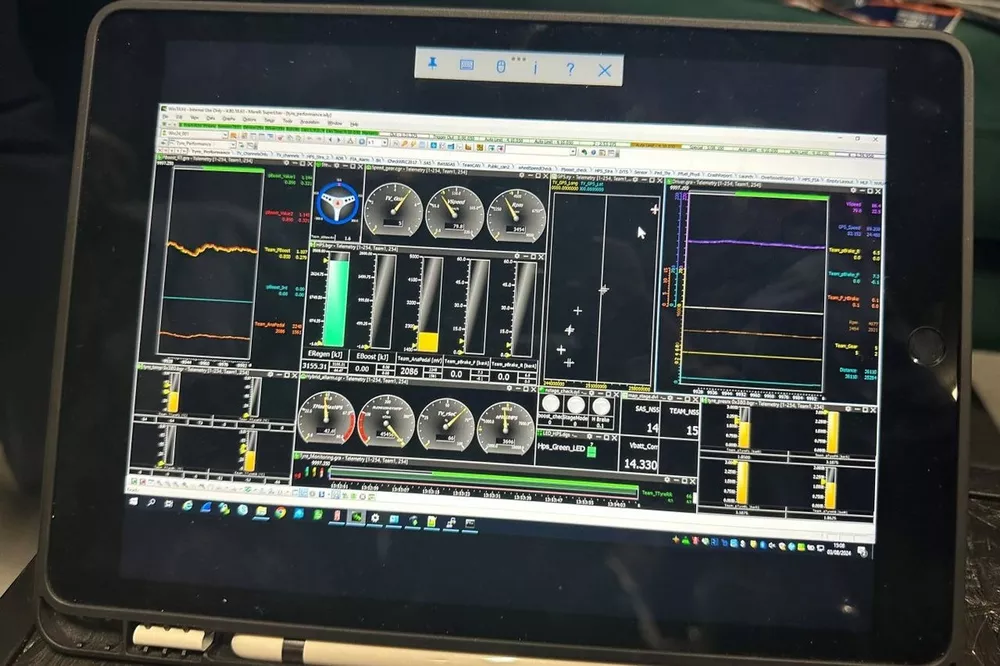
Task: Open the taskbar search icon
Action: (156, 503)
